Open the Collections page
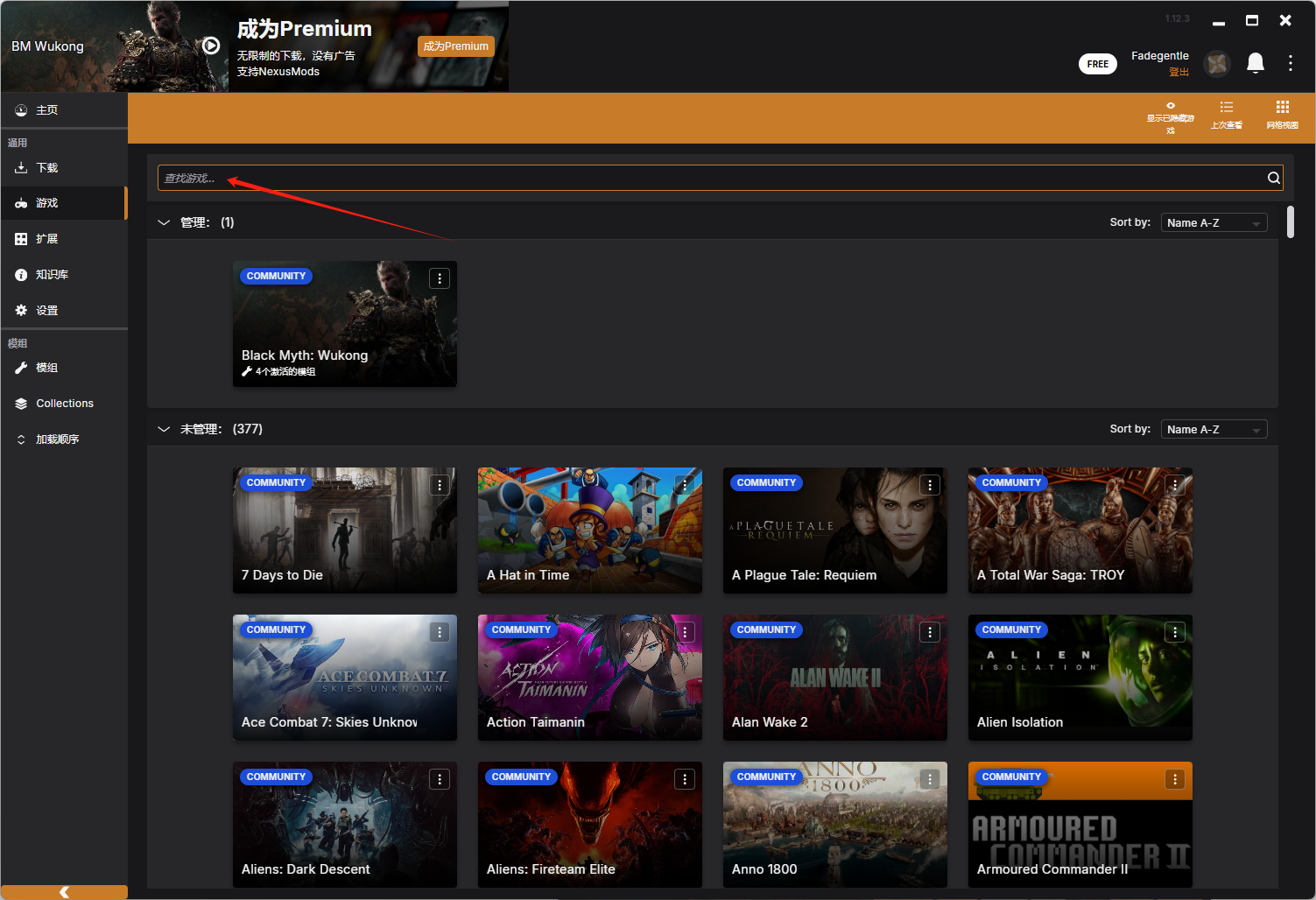 (64, 404)
